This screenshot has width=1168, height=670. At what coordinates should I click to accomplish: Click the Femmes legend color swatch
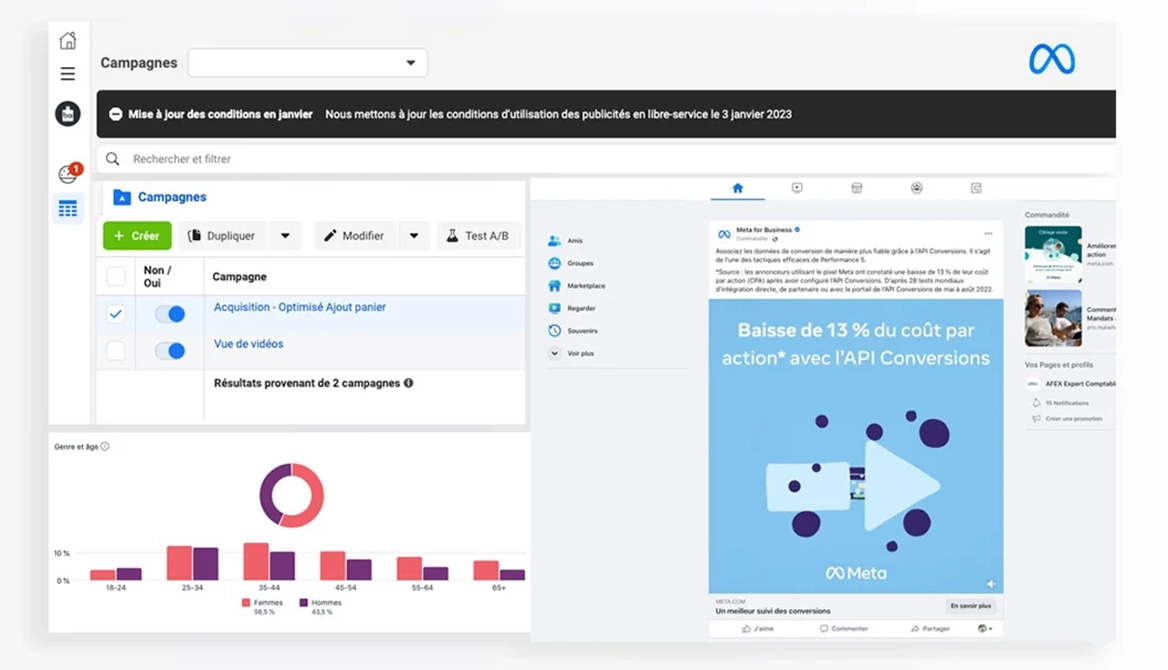pyautogui.click(x=246, y=602)
